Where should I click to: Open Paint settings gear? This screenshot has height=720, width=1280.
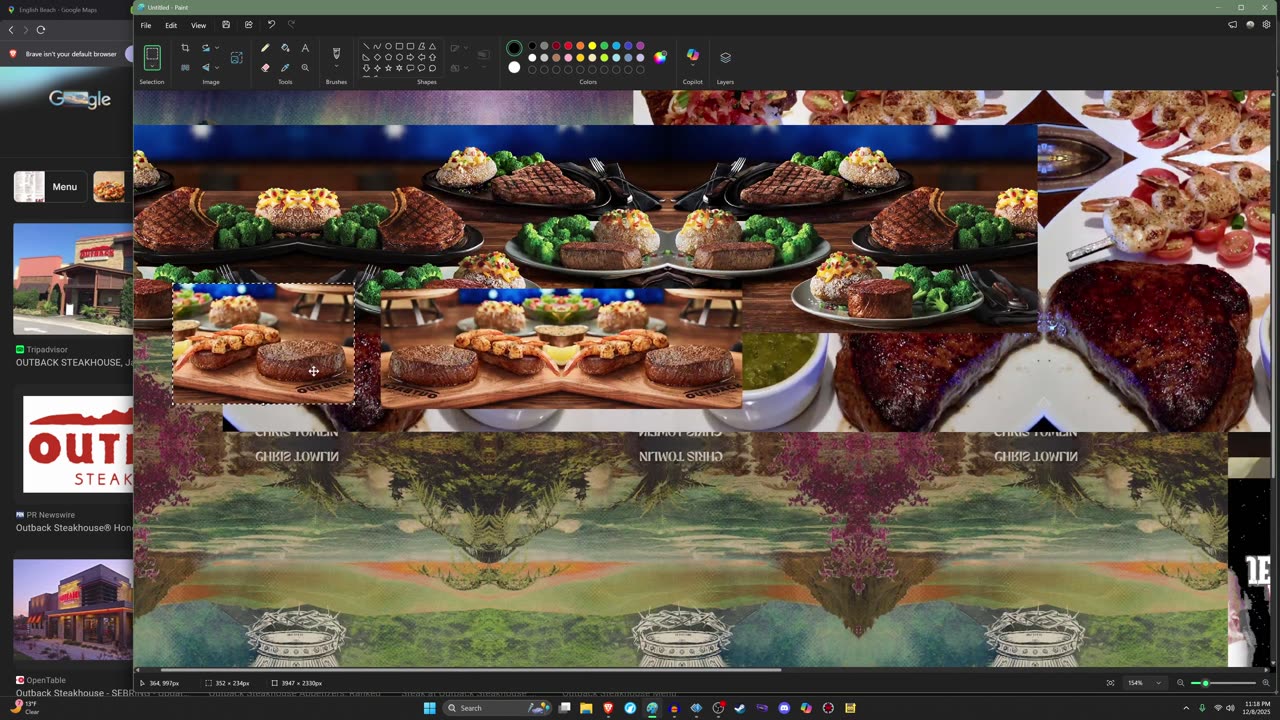coord(1266,25)
